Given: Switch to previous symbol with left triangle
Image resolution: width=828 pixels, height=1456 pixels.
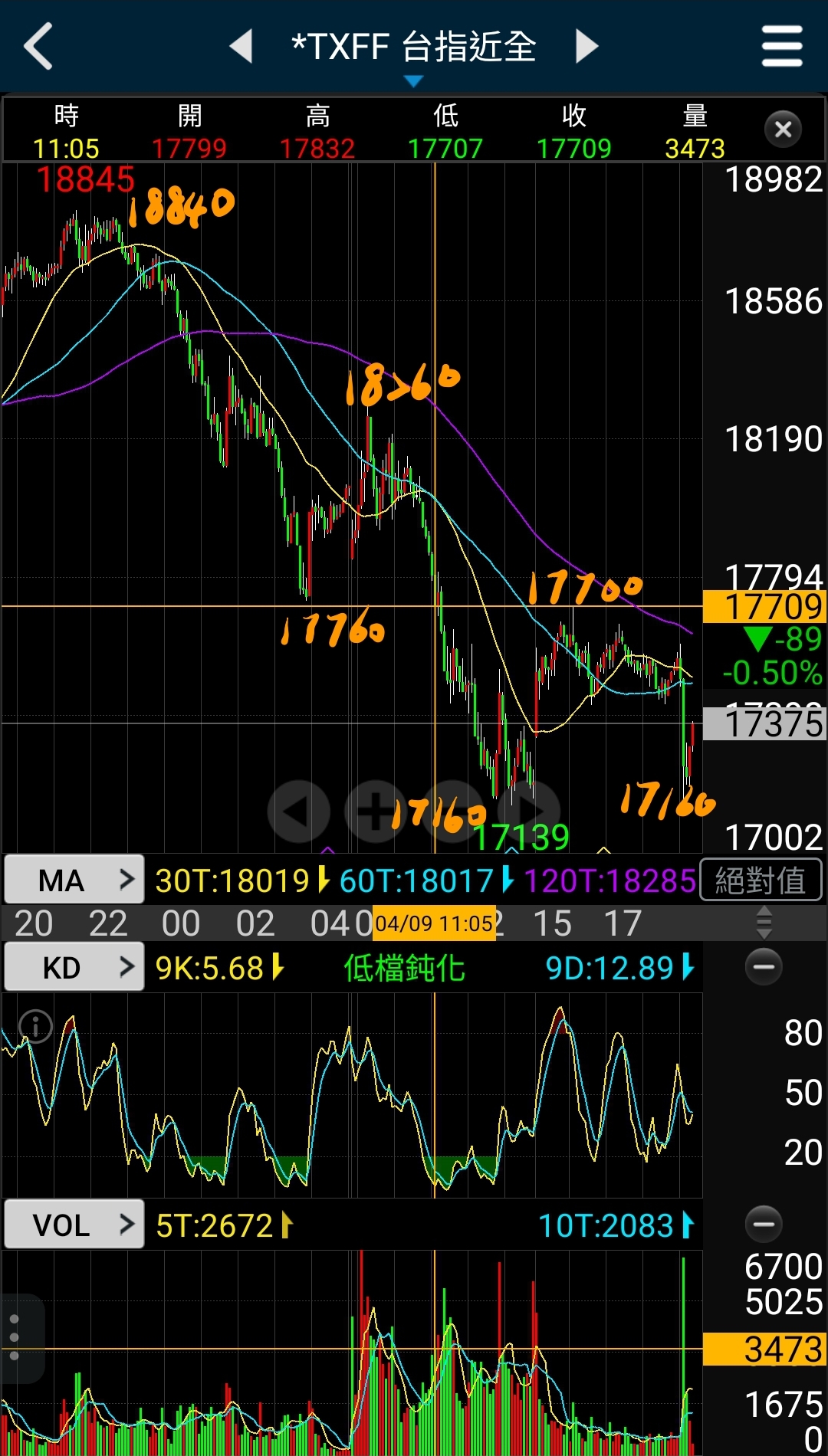Looking at the screenshot, I should click(x=242, y=46).
